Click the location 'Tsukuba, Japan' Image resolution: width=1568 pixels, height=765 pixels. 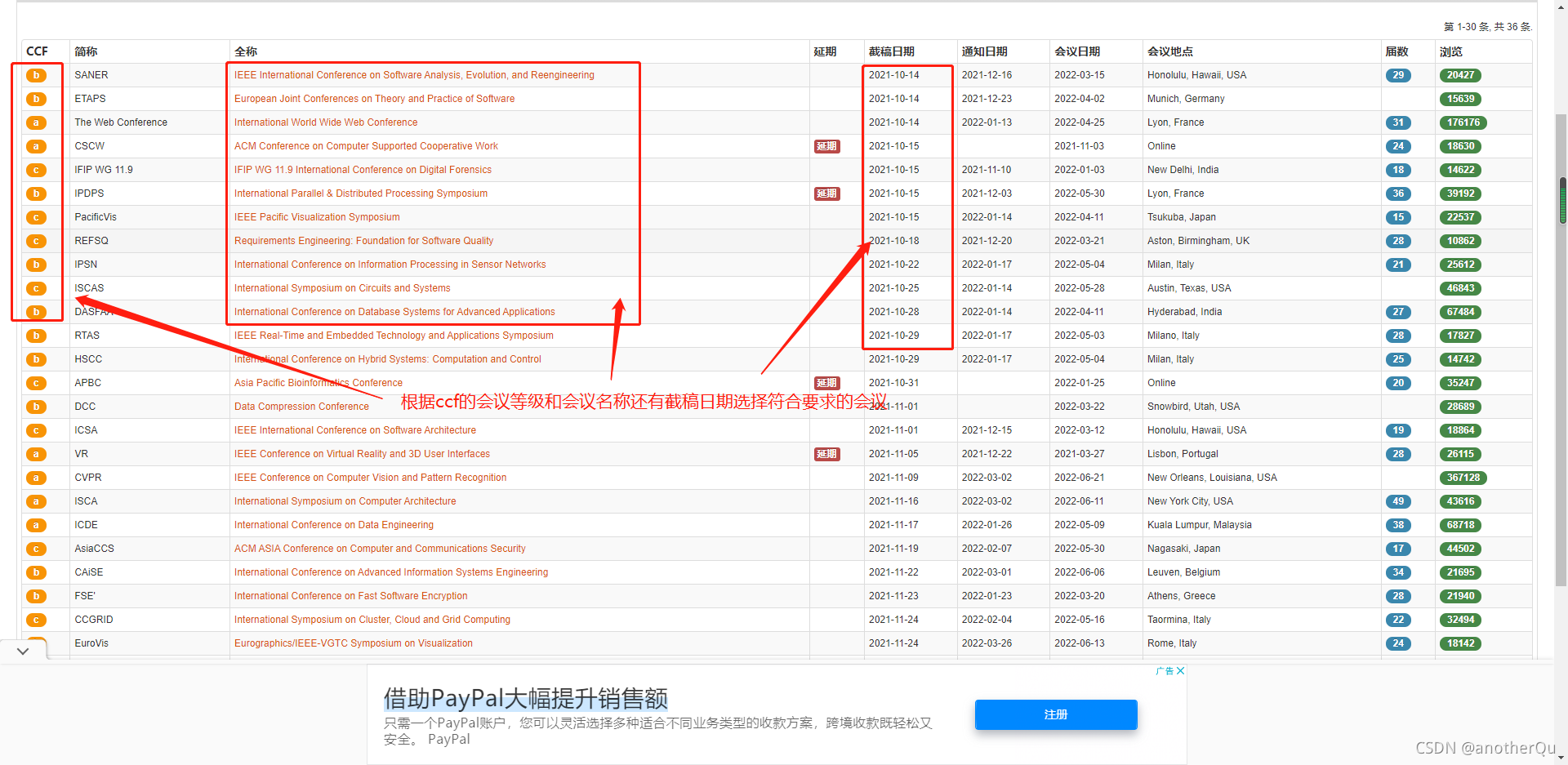1181,217
